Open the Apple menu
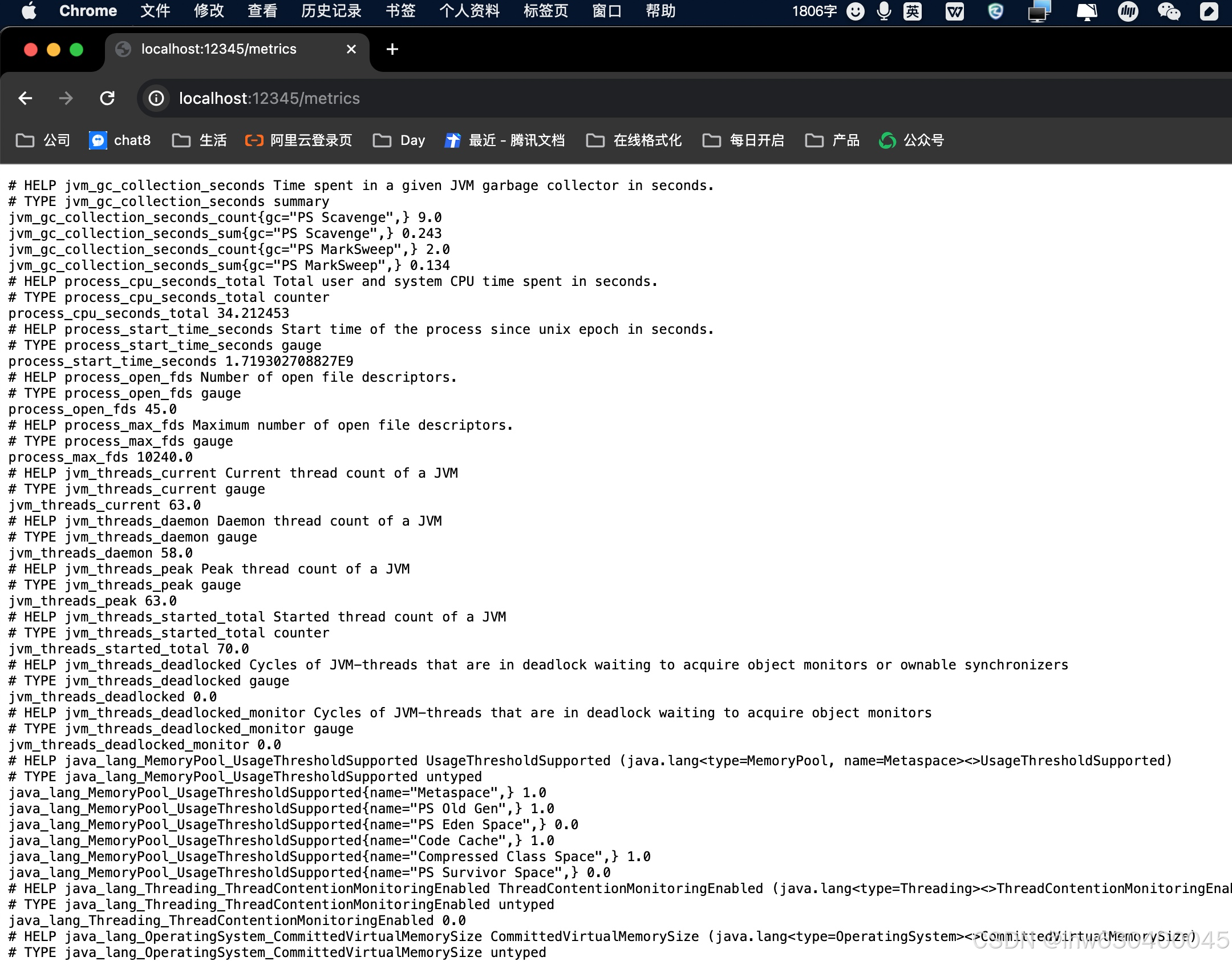Screen dimensions: 1232x961 pyautogui.click(x=29, y=11)
